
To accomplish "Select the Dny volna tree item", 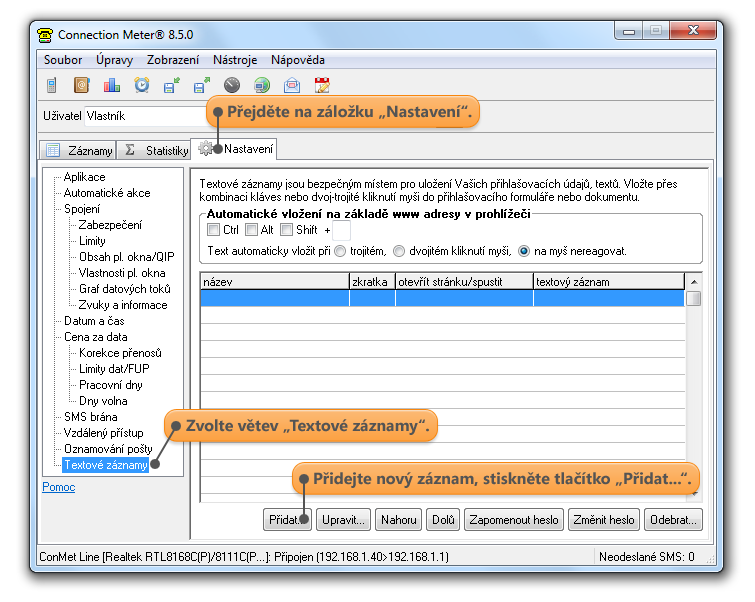I will (103, 401).
